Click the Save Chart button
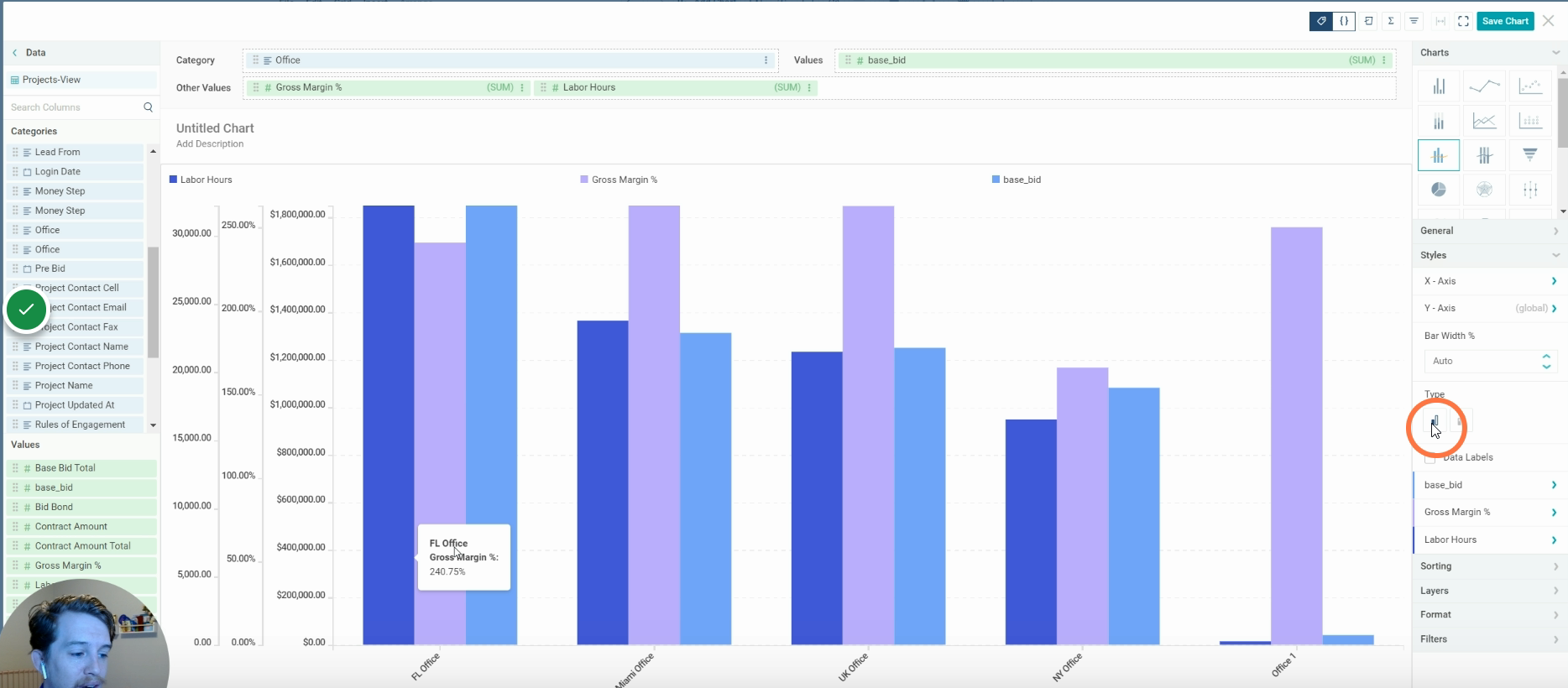The image size is (1568, 688). pos(1505,21)
